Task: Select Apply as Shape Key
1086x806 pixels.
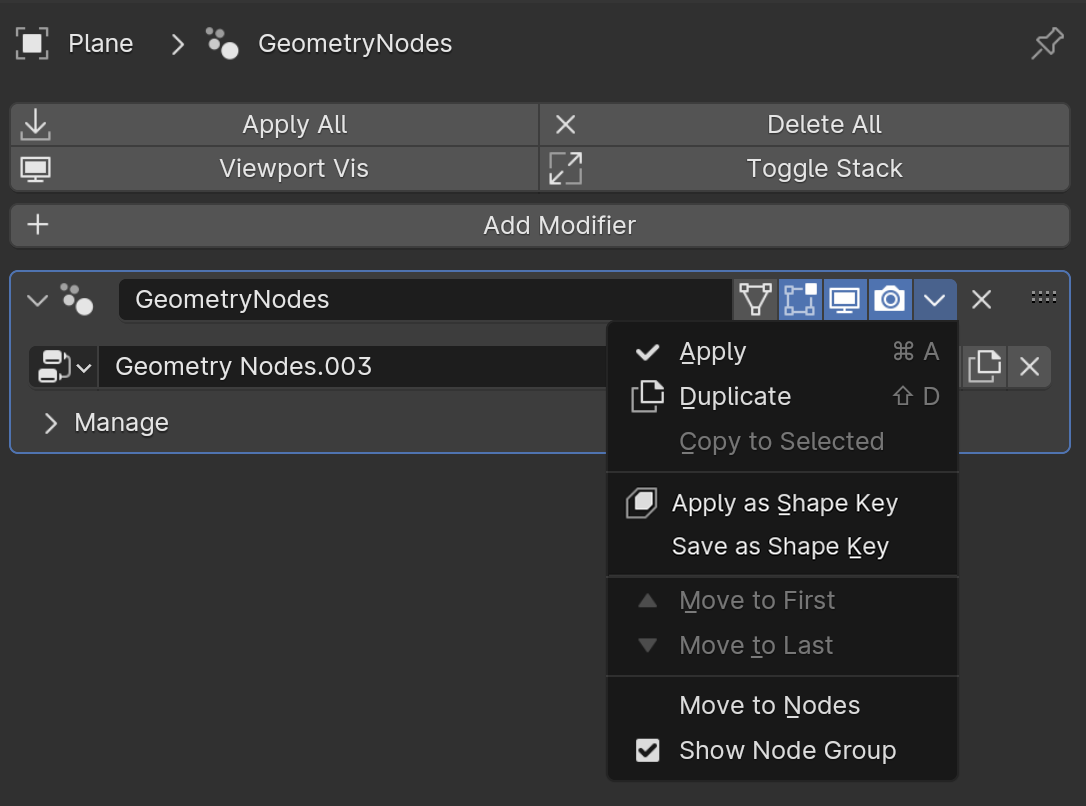Action: coord(783,503)
